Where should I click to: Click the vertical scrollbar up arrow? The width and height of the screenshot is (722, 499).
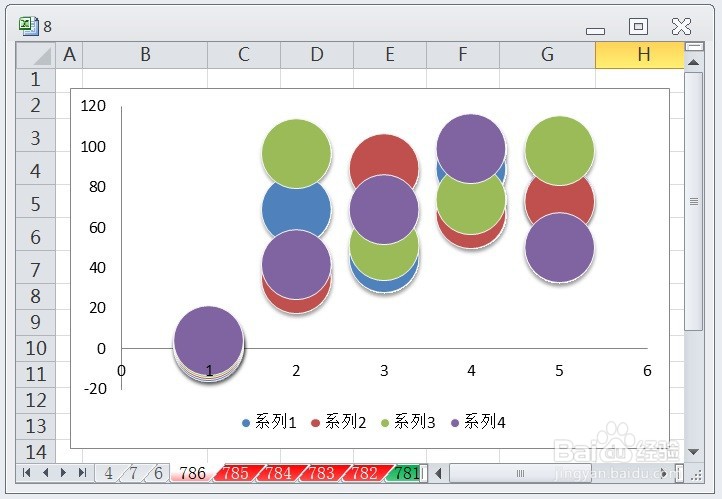point(693,62)
